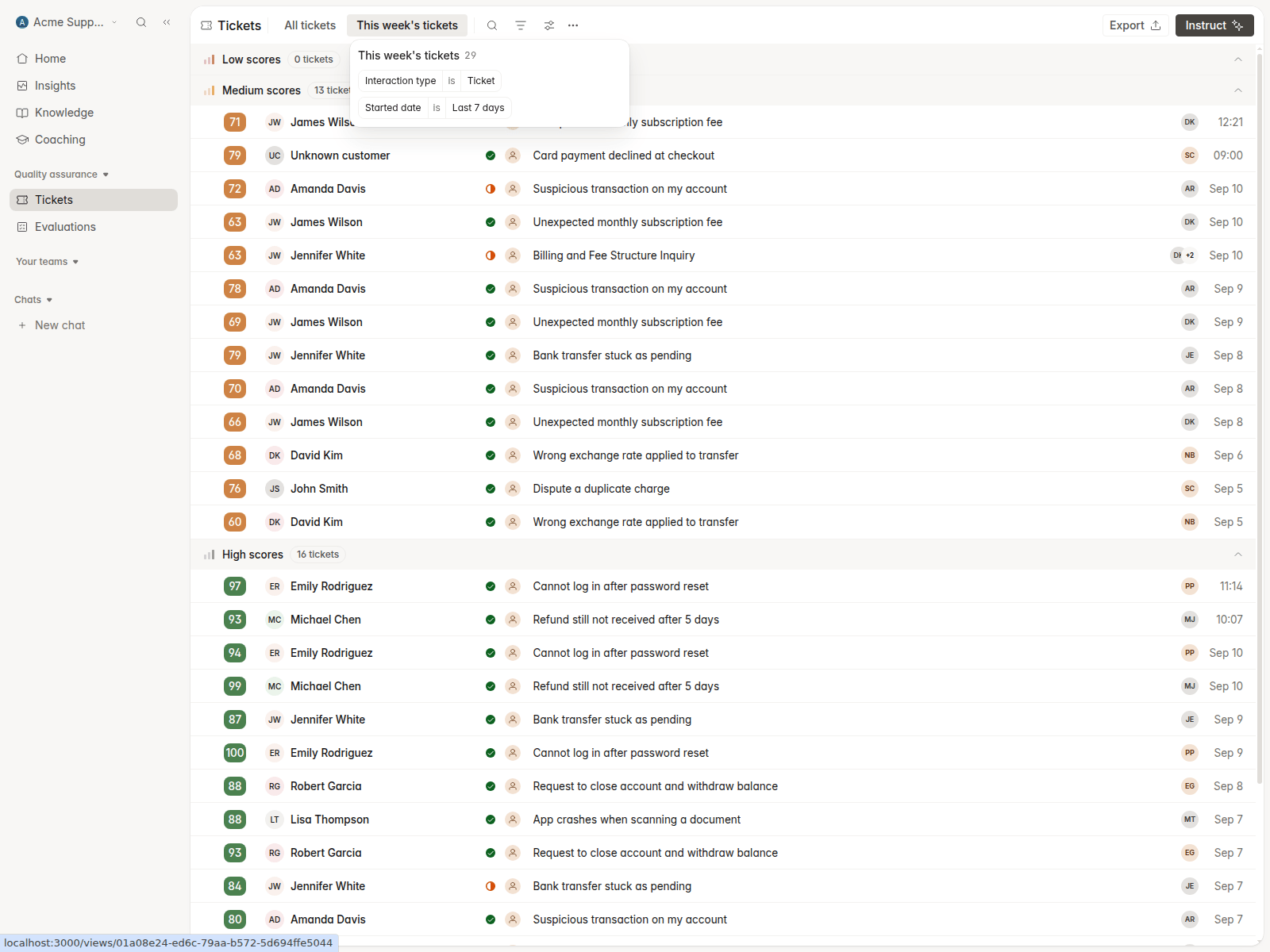The width and height of the screenshot is (1270, 952).
Task: Open Insights from the sidebar
Action: pos(94,86)
